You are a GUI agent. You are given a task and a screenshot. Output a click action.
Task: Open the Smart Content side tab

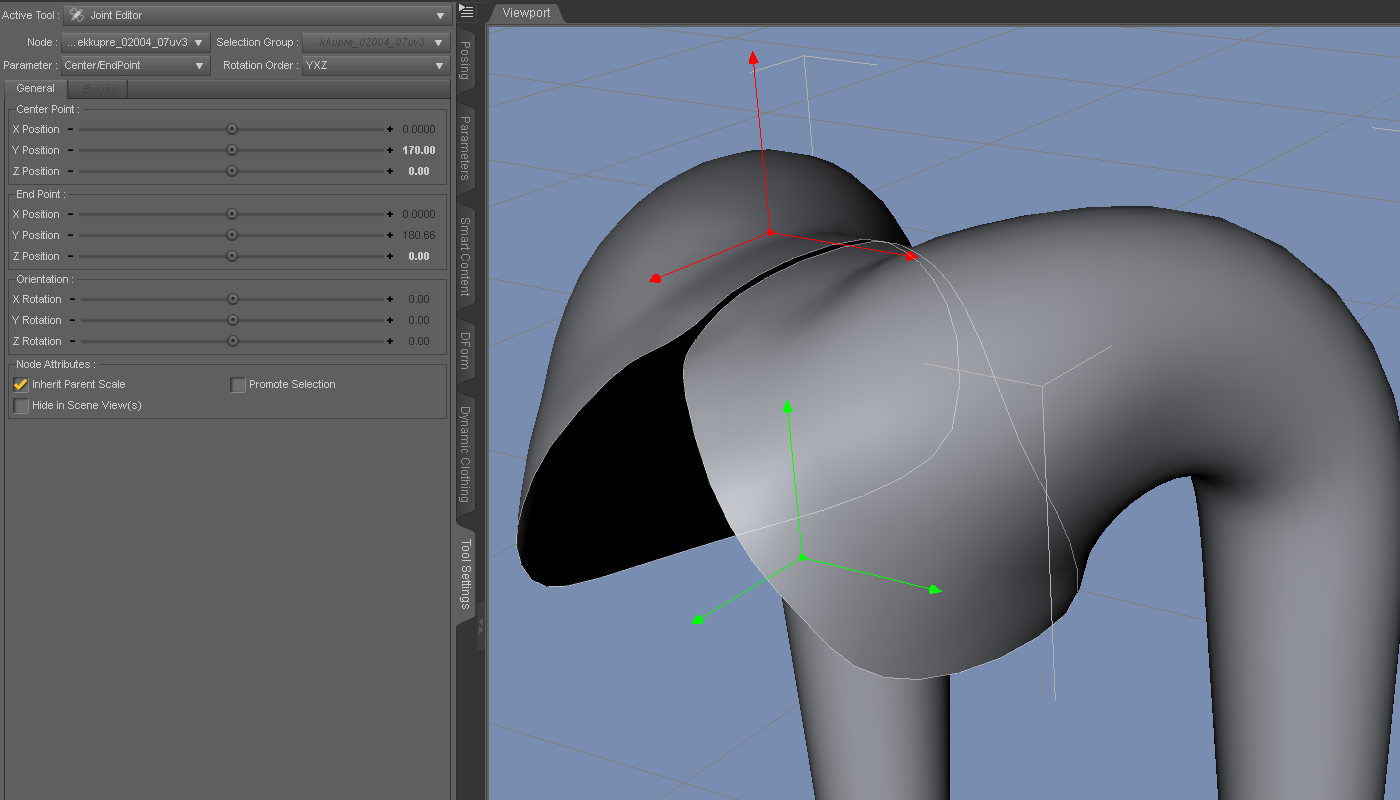[465, 256]
